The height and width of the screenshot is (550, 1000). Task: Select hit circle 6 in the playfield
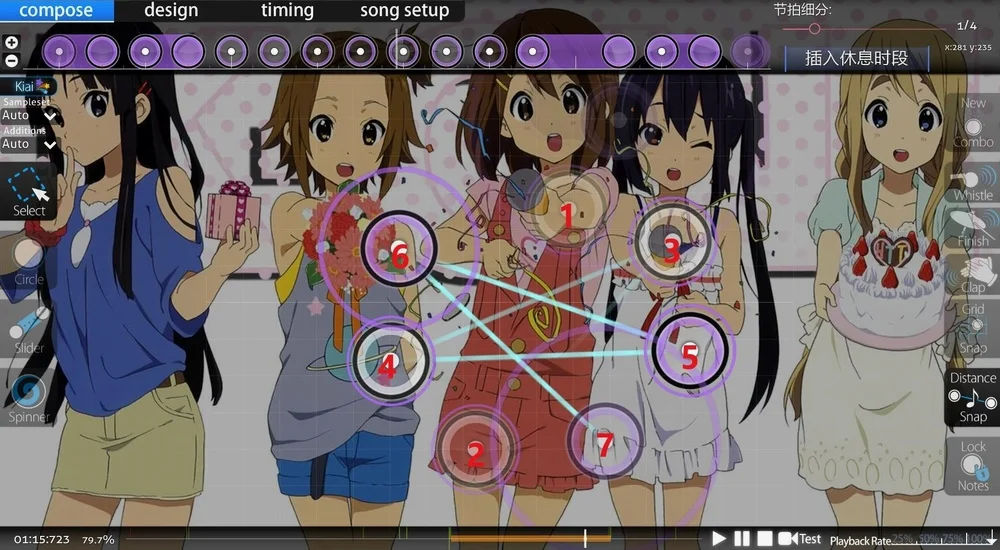tap(399, 249)
